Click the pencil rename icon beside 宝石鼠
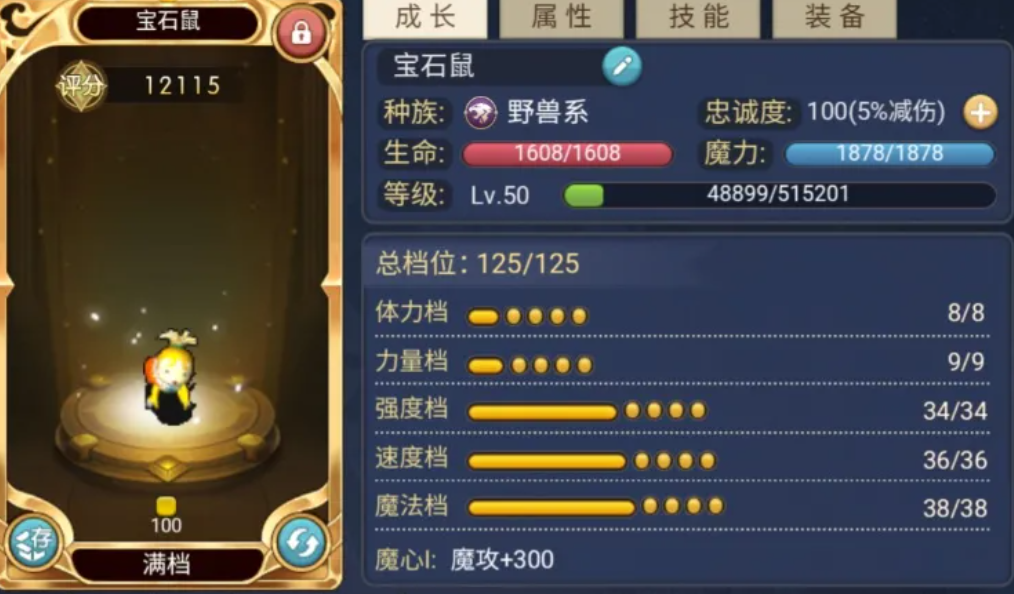This screenshot has width=1014, height=594. tap(622, 66)
